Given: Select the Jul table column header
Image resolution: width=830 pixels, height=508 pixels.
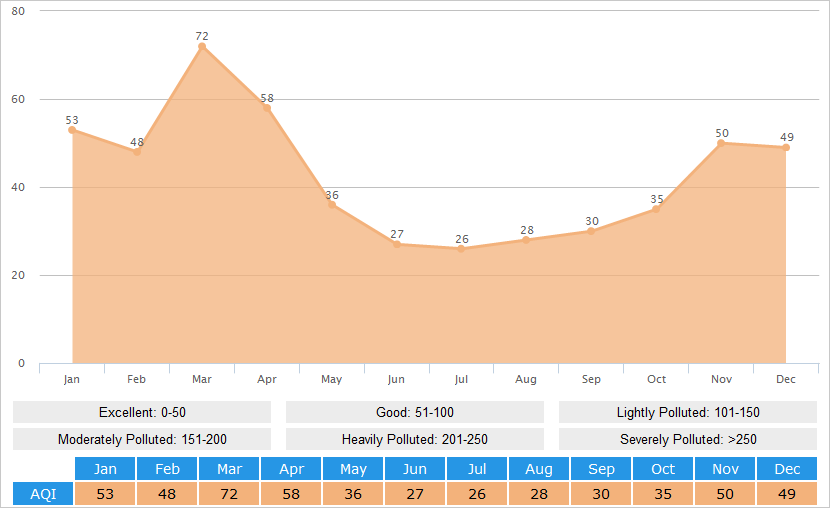Looking at the screenshot, I should point(477,469).
